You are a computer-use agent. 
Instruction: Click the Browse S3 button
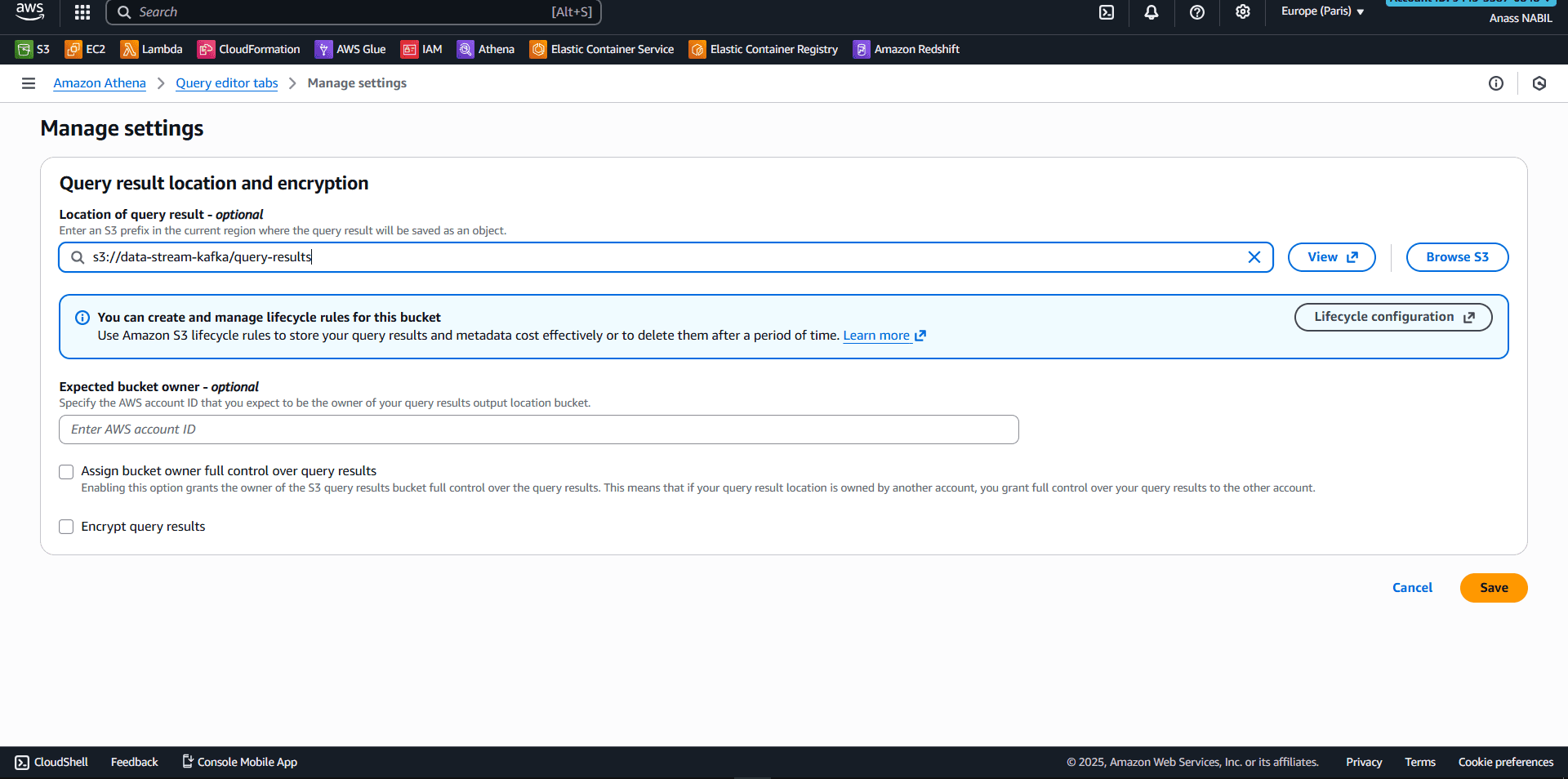tap(1457, 256)
